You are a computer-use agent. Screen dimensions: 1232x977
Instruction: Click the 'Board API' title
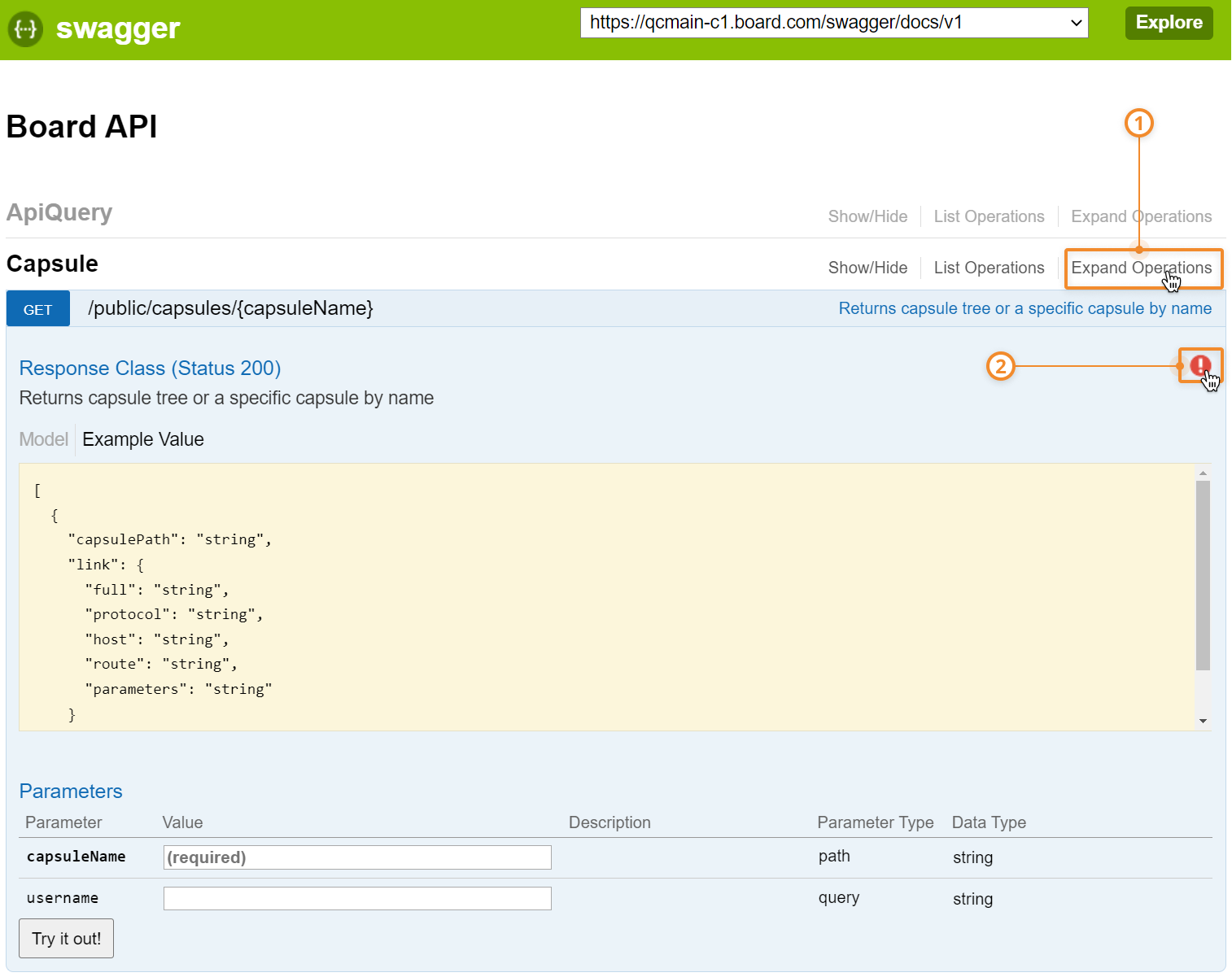81,127
